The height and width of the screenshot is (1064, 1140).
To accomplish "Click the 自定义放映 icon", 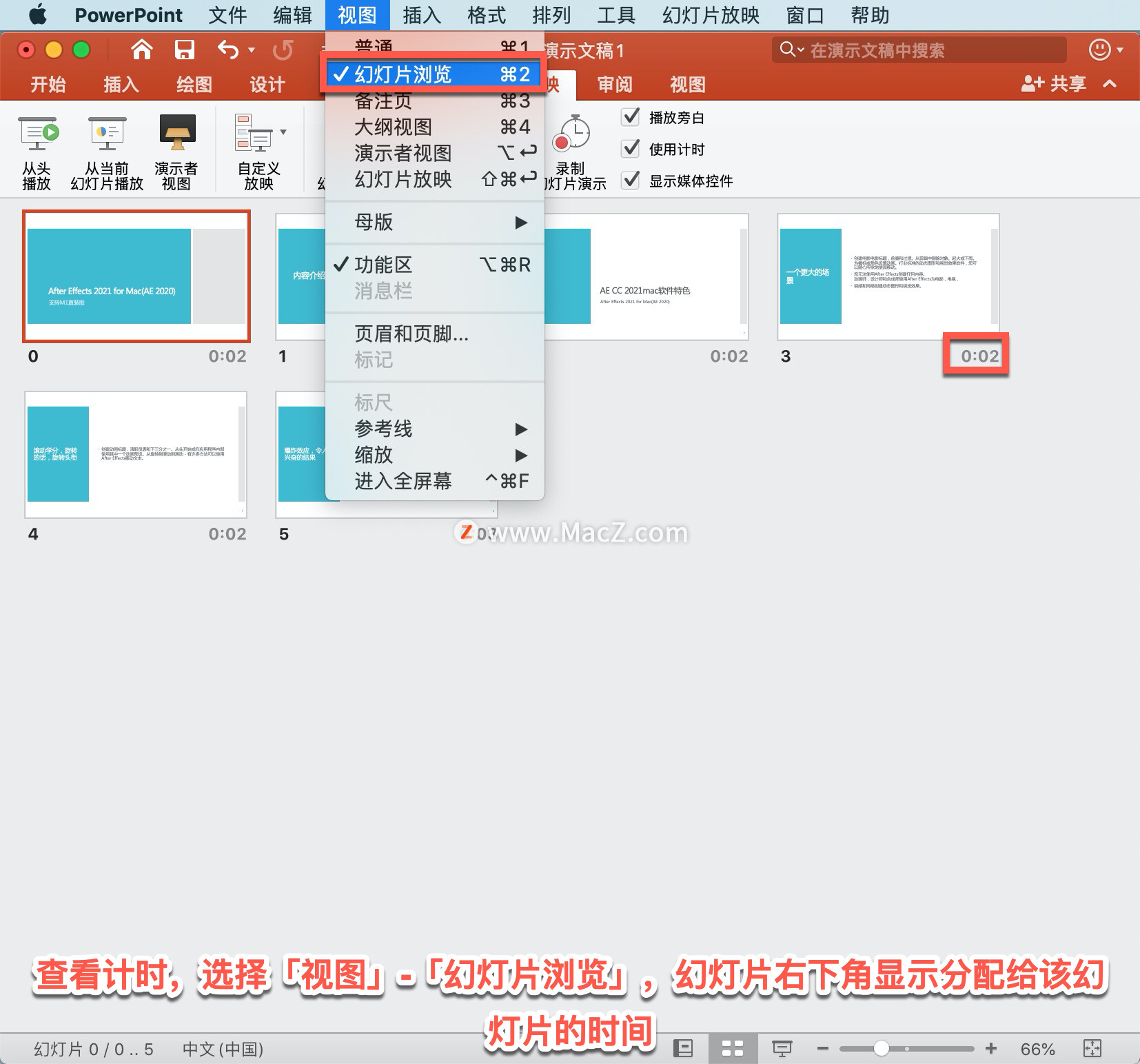I will 254,132.
